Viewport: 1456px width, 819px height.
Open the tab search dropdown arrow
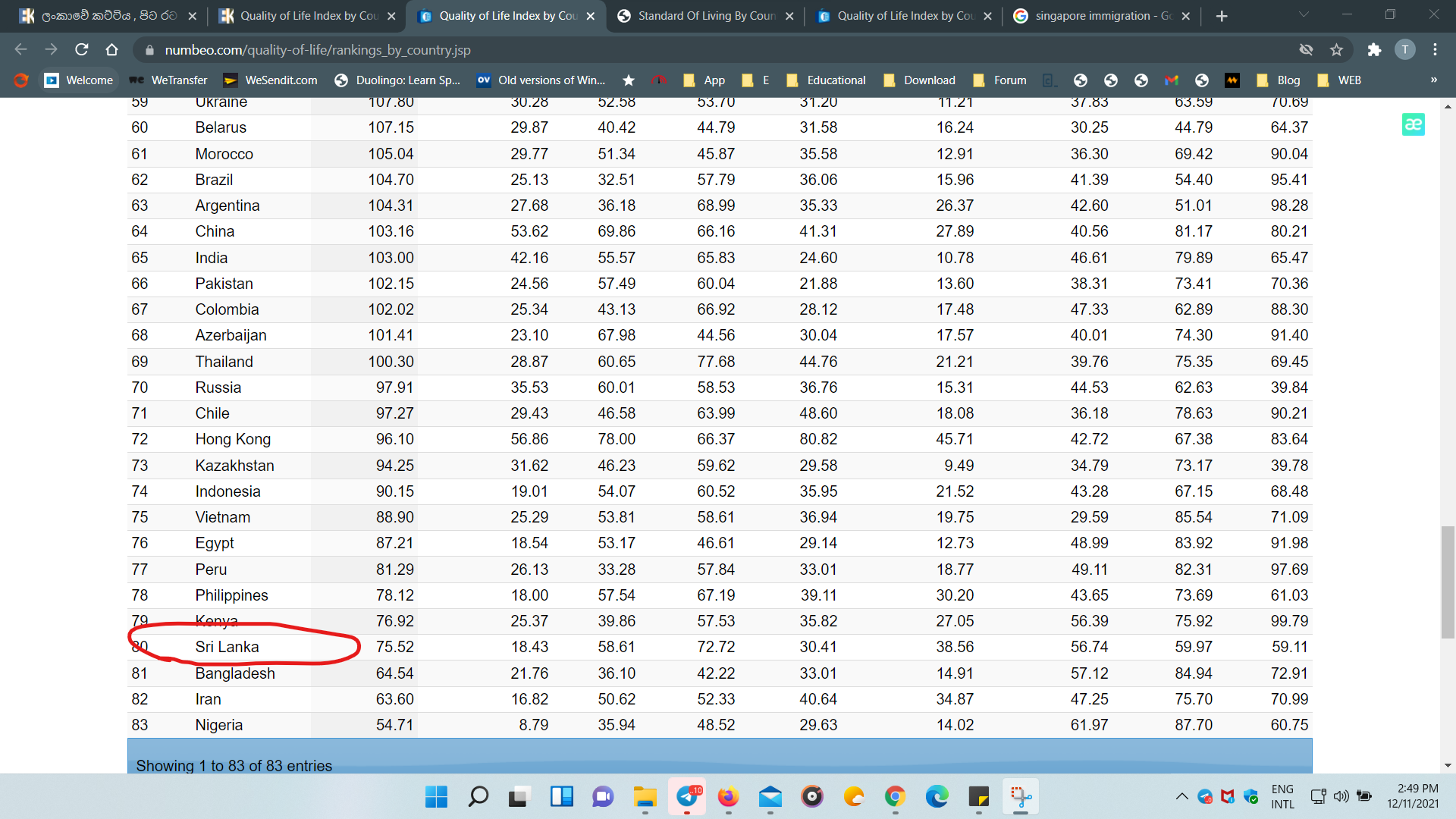coord(1304,15)
